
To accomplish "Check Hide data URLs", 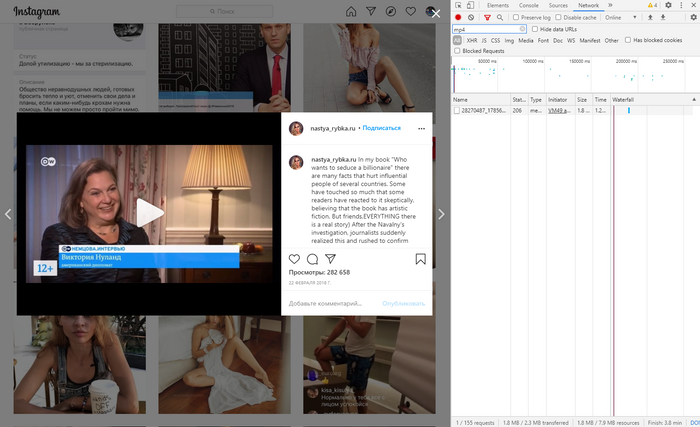I will pyautogui.click(x=535, y=29).
